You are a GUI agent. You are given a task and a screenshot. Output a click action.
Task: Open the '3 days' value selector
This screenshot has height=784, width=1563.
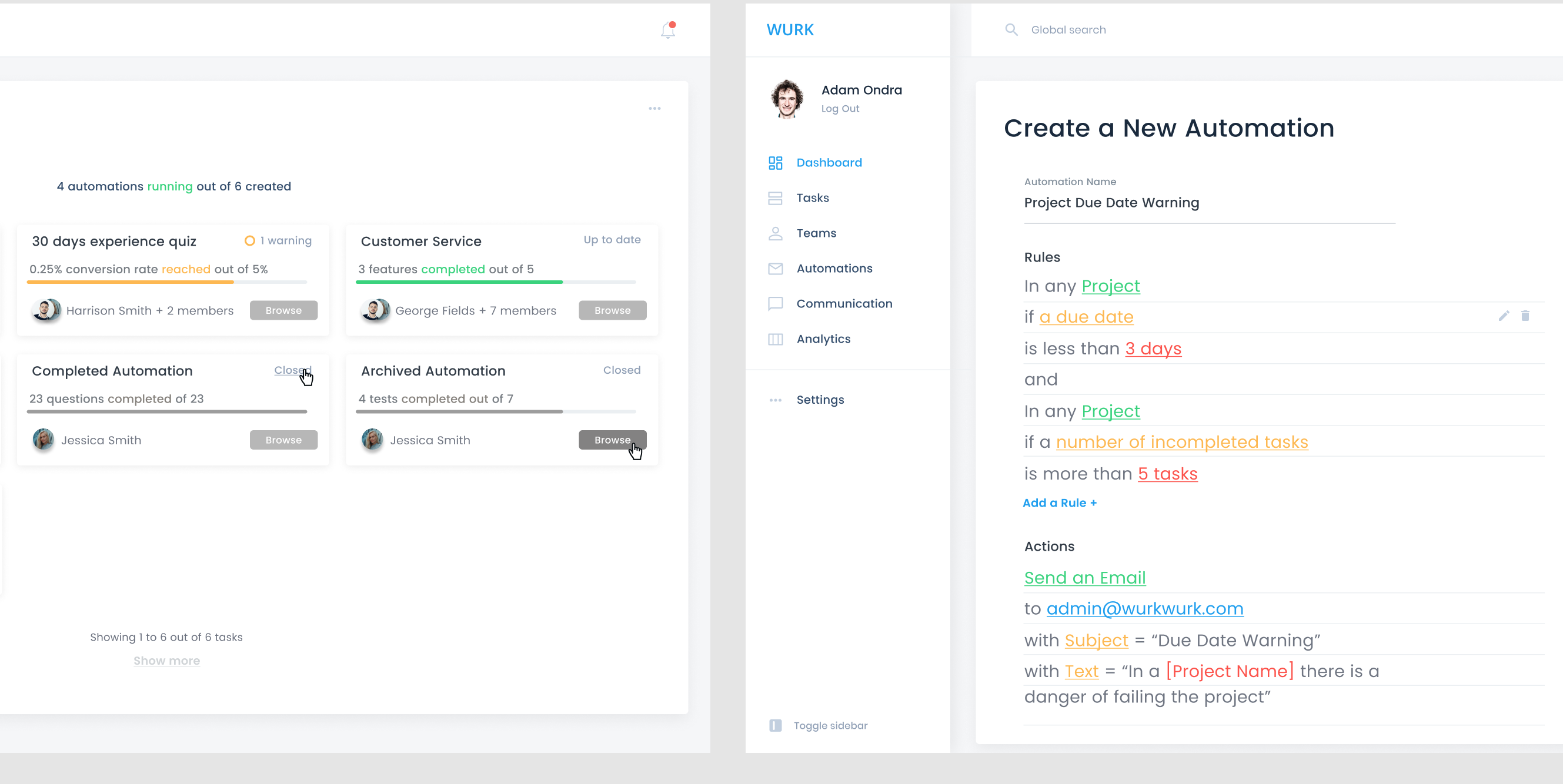pos(1153,349)
